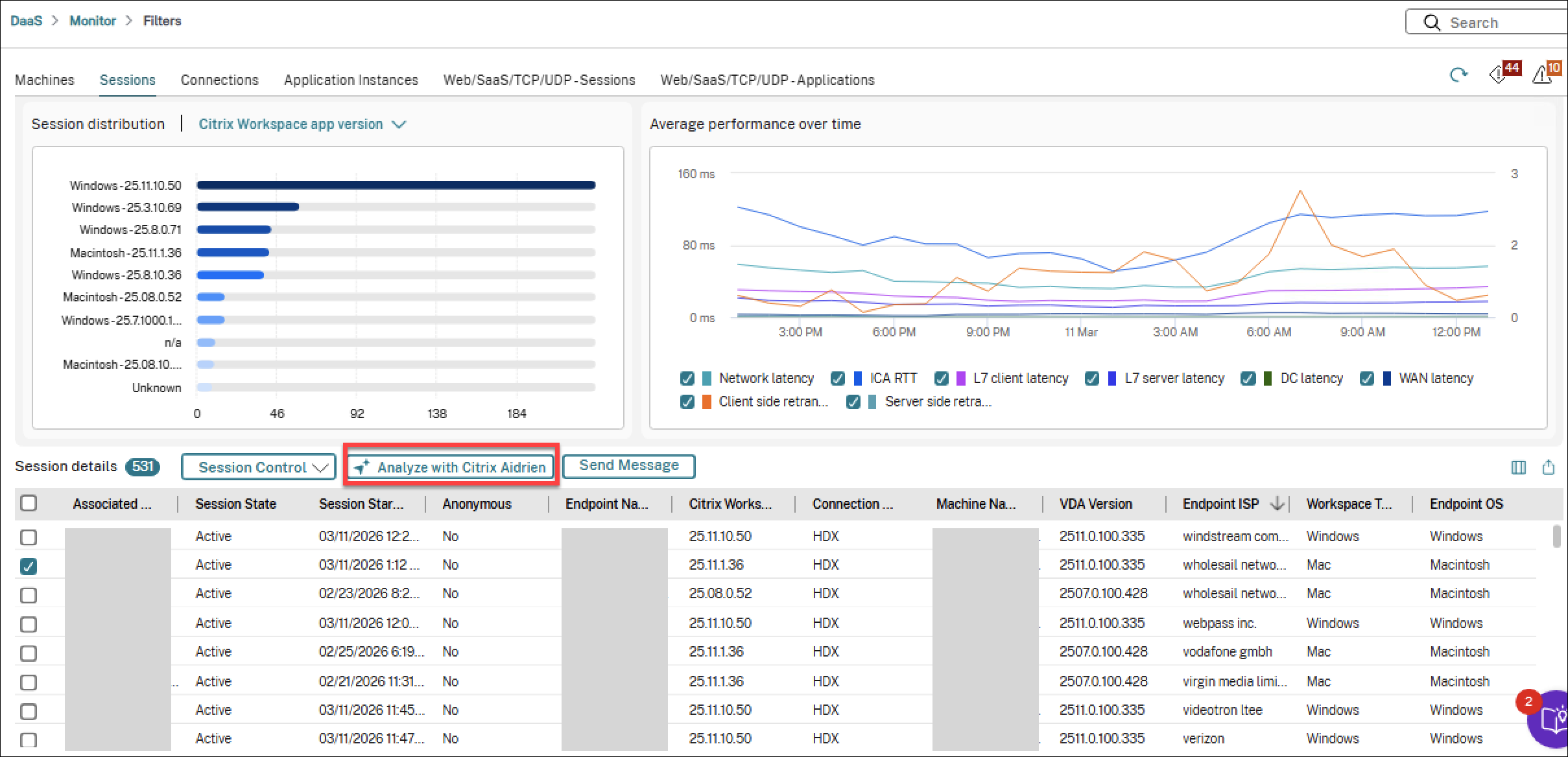This screenshot has height=757, width=1568.
Task: Open critical alerts icon with 44 badge
Action: pyautogui.click(x=1504, y=73)
